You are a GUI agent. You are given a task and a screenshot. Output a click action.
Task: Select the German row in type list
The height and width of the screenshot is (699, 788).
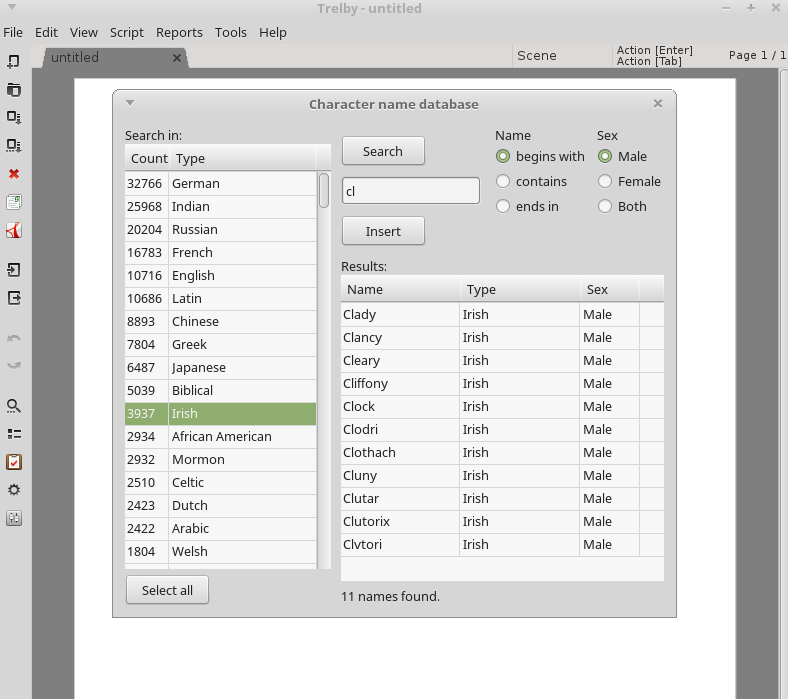point(221,183)
